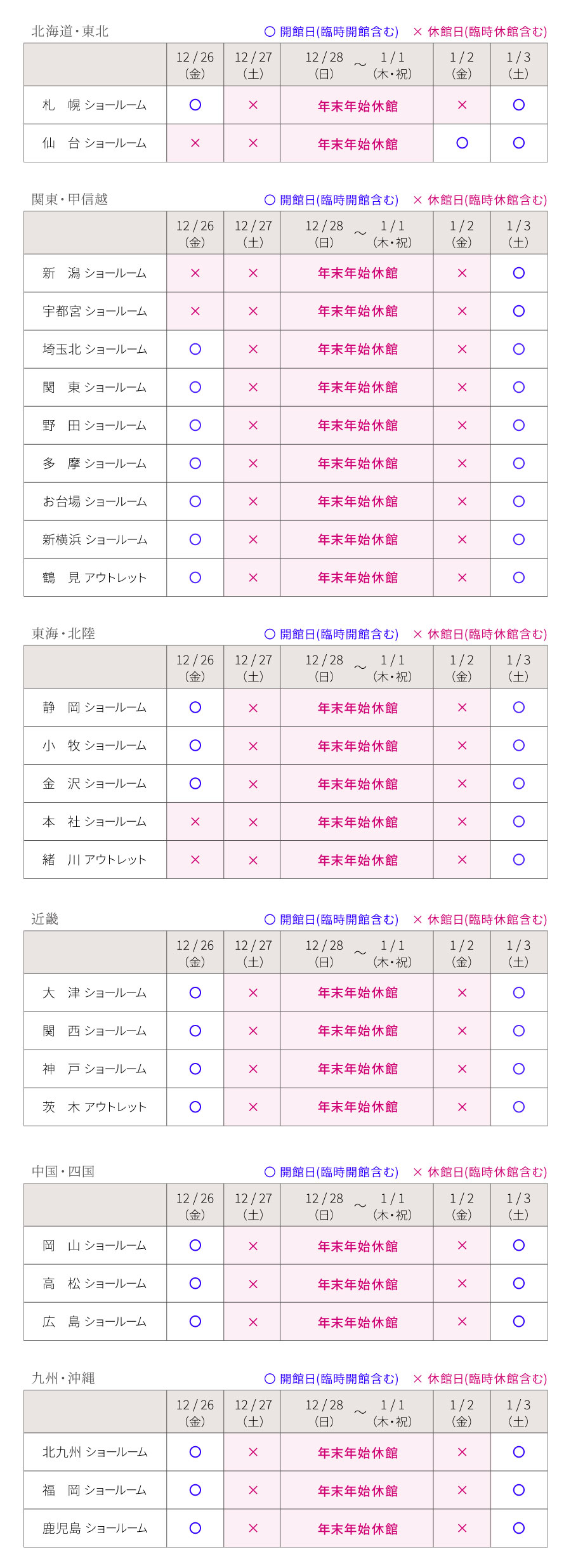Screen dimensions: 571x1568
Task: Select 茨木 アウトレット's cross on 12/27
Action: [x=253, y=1107]
